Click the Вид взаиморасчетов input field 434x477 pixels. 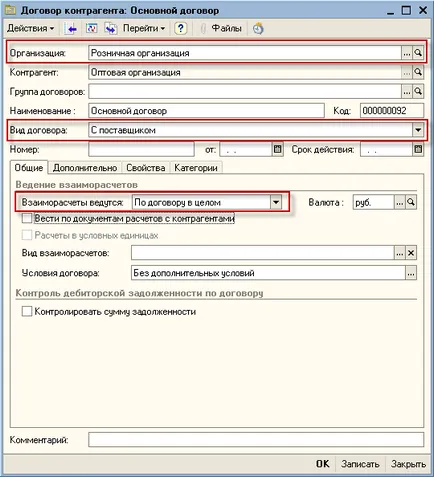[263, 253]
